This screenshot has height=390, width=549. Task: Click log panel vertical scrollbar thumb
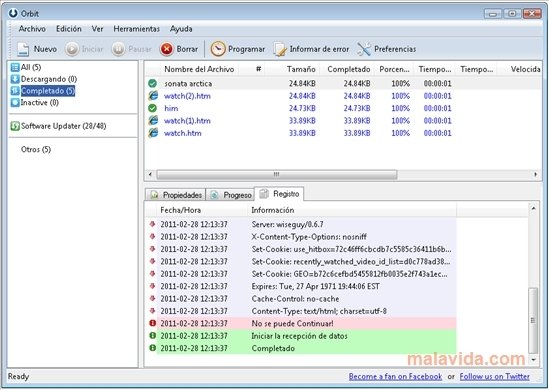(533, 320)
